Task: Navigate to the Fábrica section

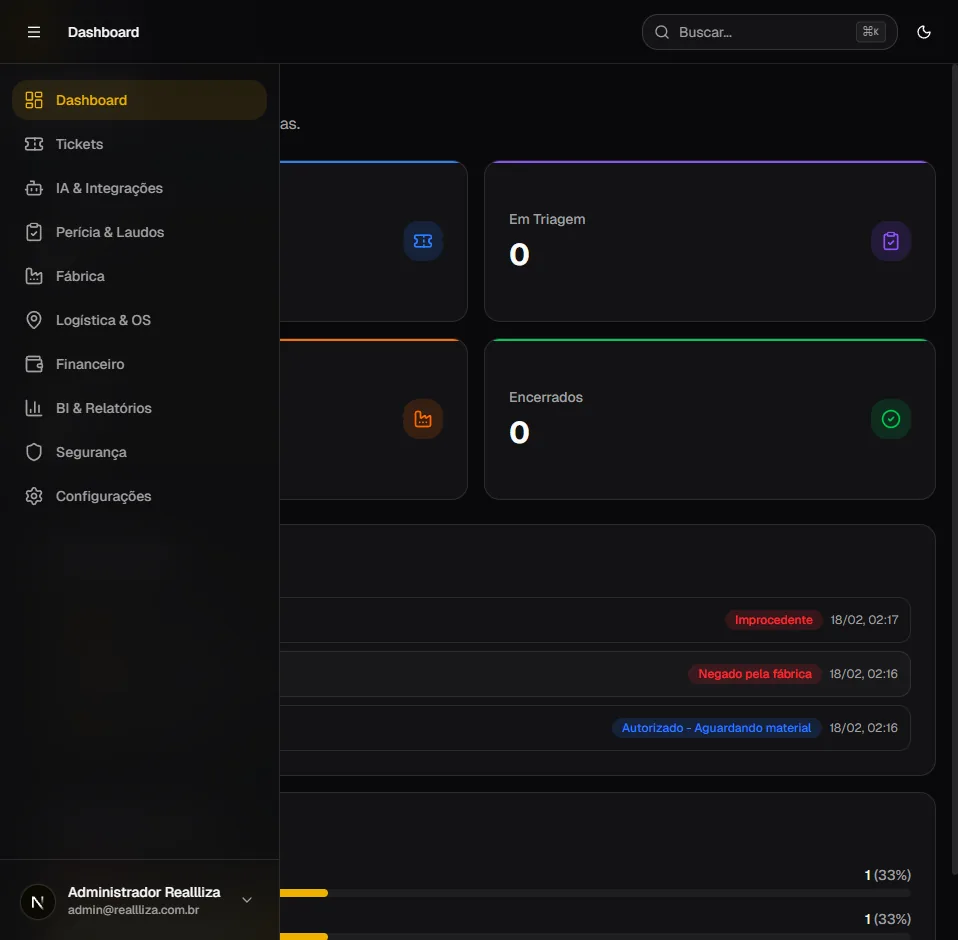Action: click(x=139, y=276)
